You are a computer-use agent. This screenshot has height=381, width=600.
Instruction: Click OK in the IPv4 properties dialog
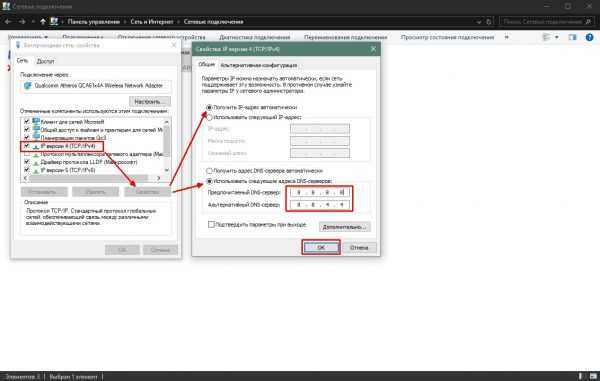[x=321, y=247]
